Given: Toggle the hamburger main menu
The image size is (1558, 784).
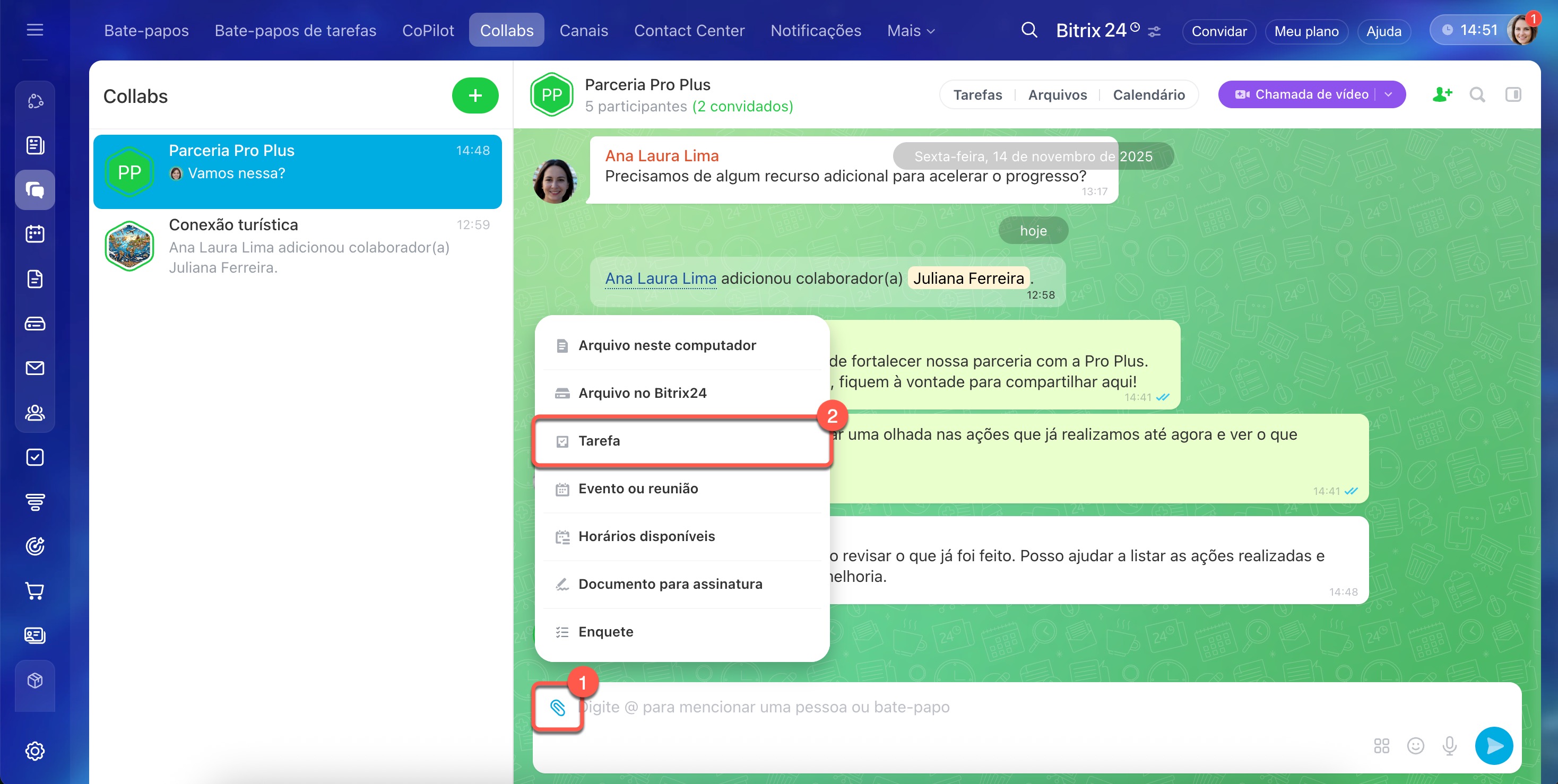Looking at the screenshot, I should (x=35, y=30).
